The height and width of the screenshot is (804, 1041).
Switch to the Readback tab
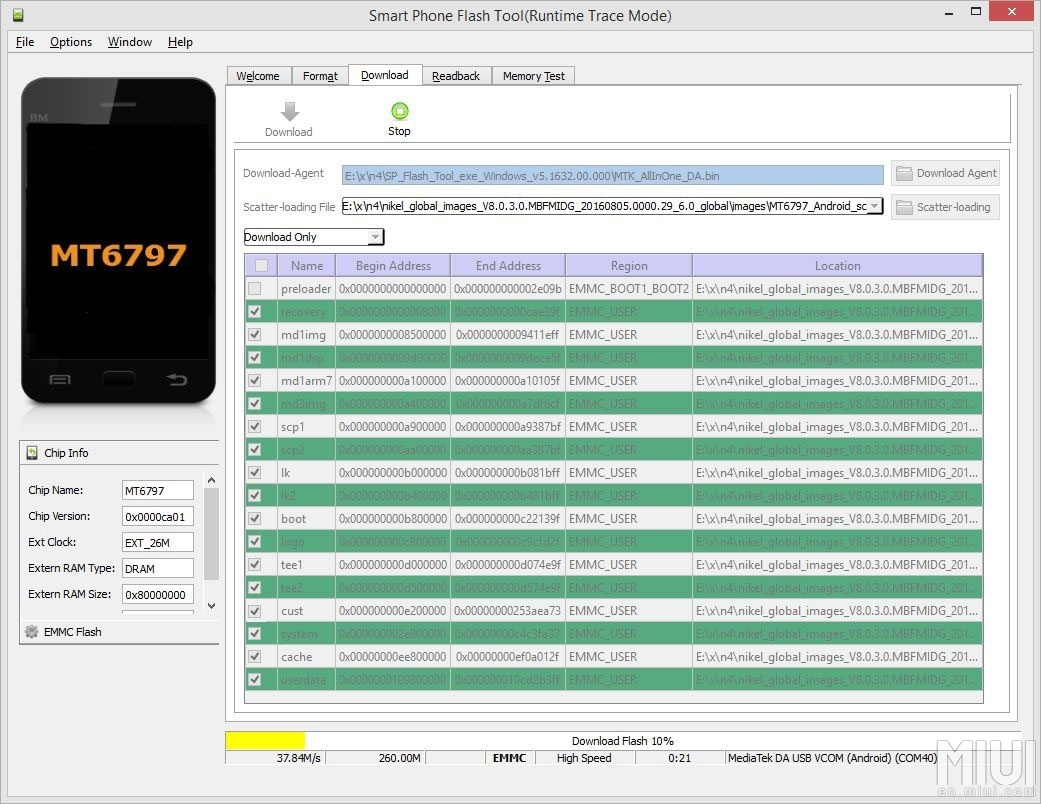pos(456,76)
